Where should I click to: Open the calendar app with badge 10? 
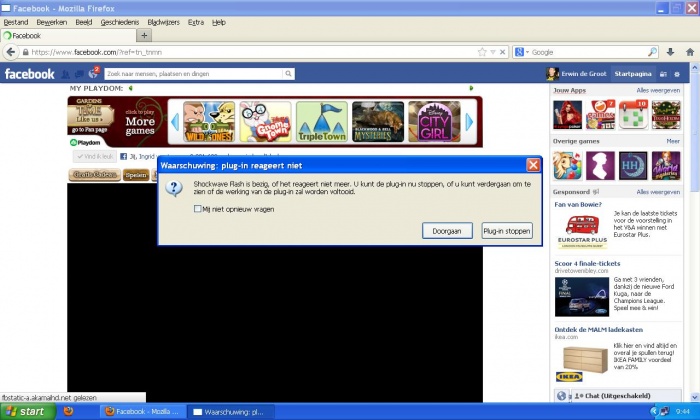pyautogui.click(x=633, y=115)
